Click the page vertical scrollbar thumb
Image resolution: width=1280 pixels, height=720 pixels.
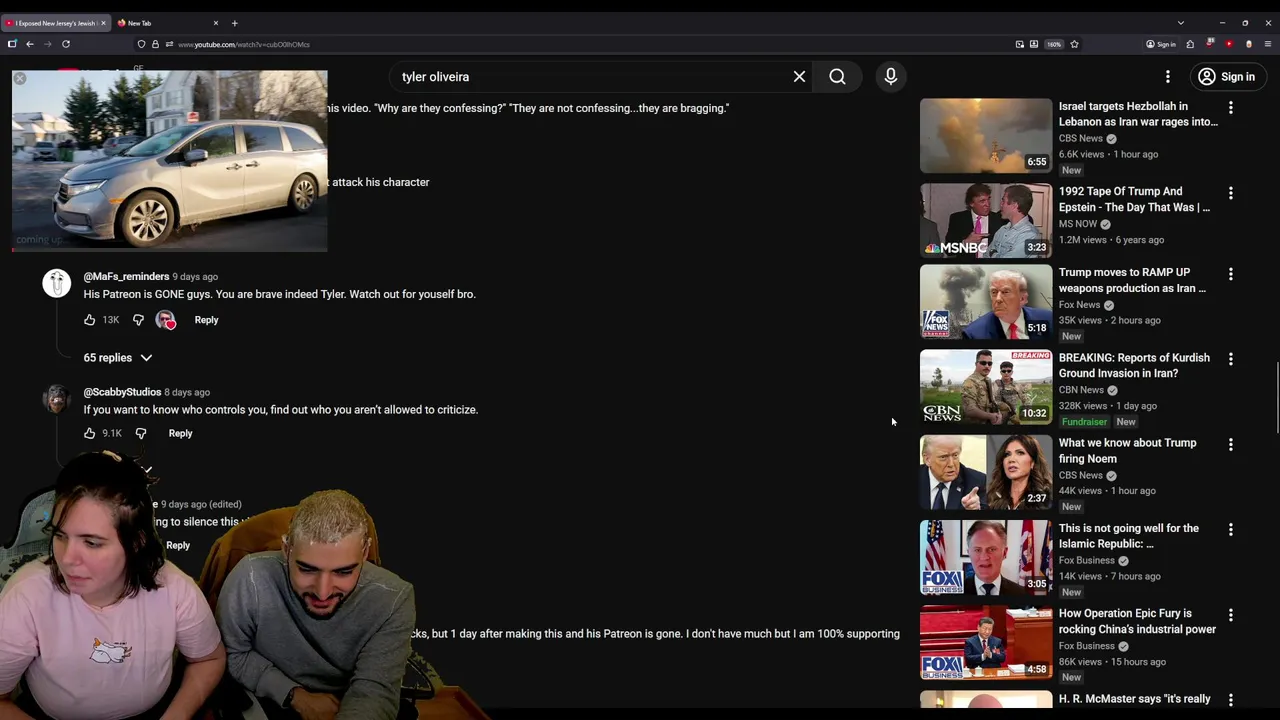coord(1276,398)
